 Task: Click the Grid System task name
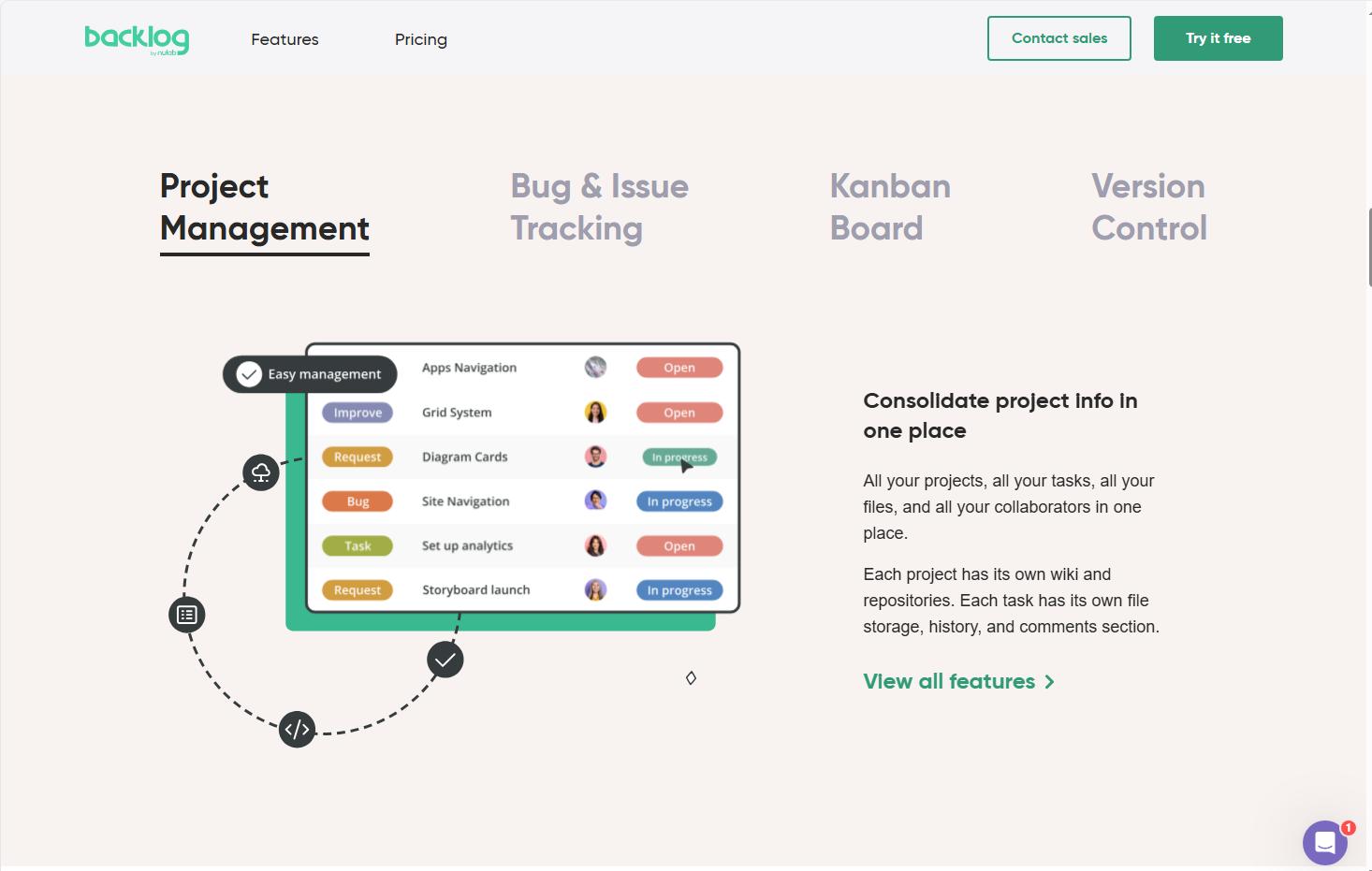(457, 413)
